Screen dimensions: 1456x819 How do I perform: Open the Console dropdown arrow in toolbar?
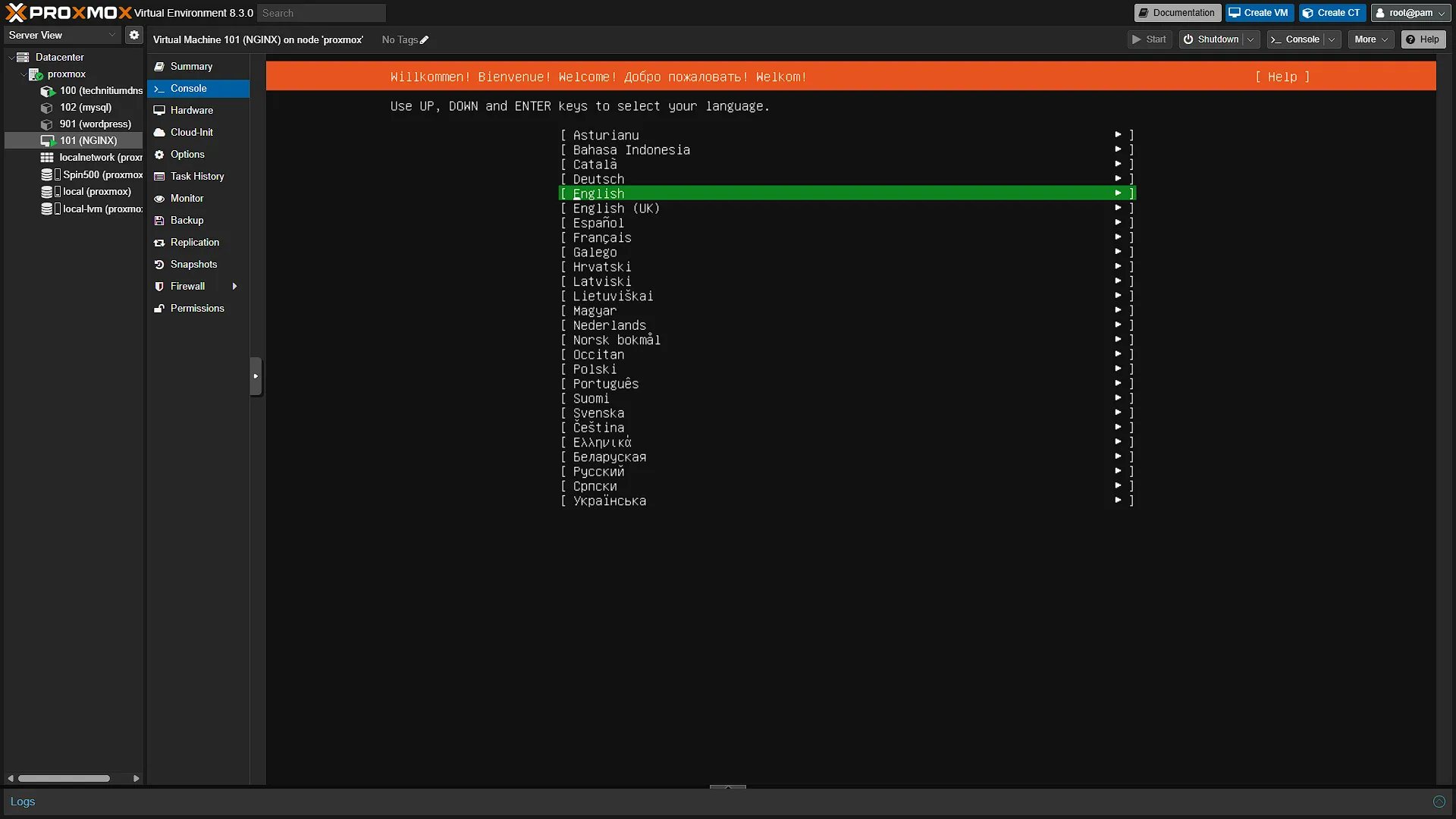(1332, 39)
